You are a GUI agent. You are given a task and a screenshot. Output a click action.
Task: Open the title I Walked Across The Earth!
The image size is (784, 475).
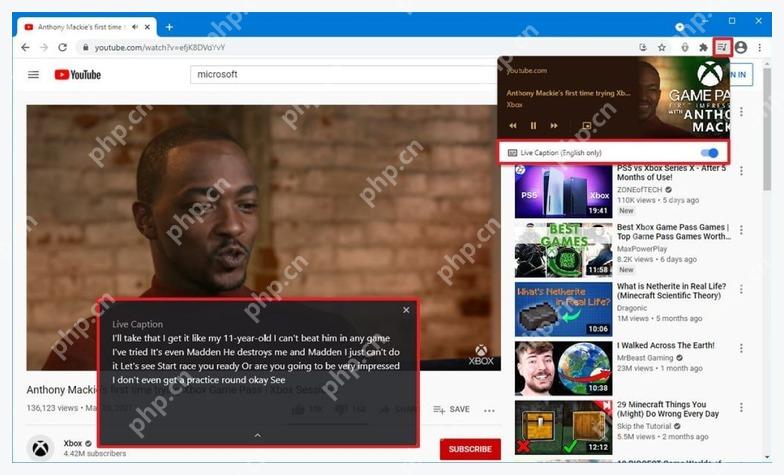(666, 345)
